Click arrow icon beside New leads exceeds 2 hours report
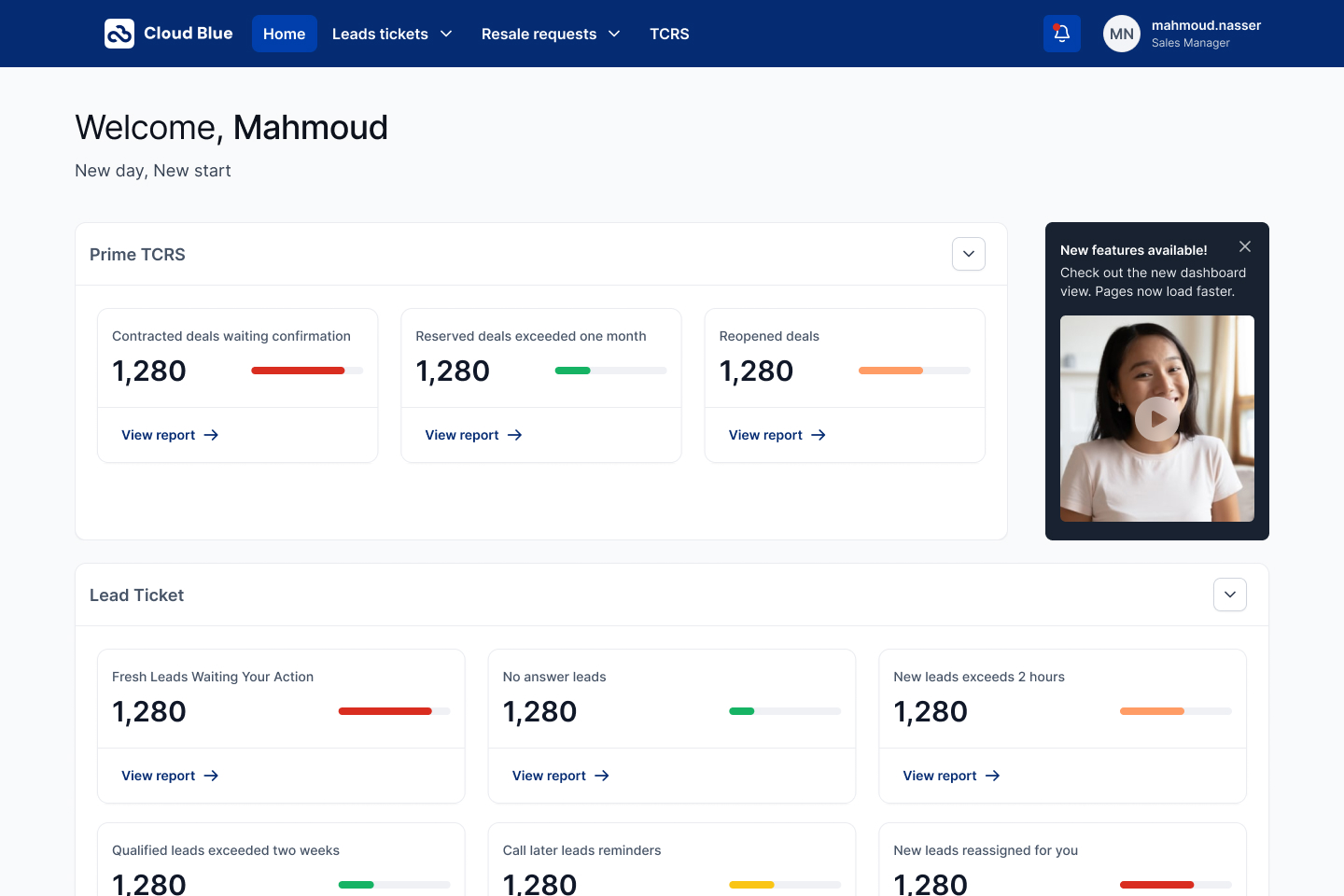Image resolution: width=1344 pixels, height=896 pixels. (x=993, y=776)
